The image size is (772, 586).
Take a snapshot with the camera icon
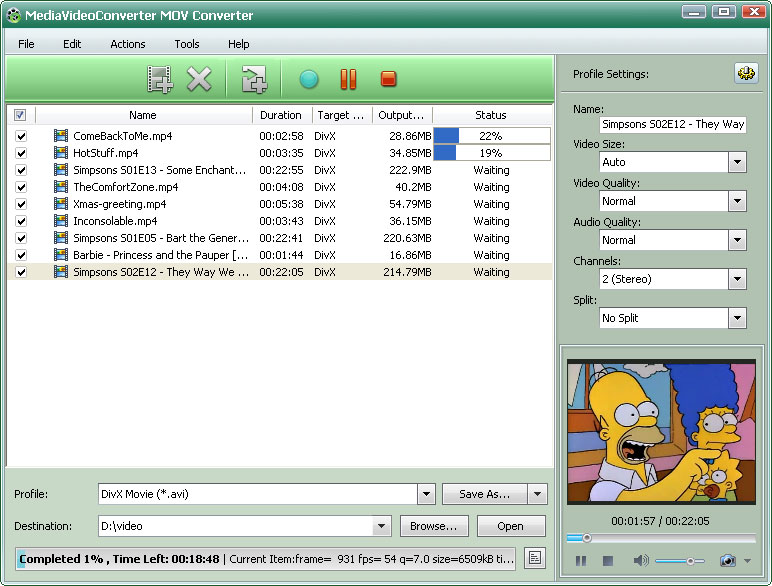(727, 561)
